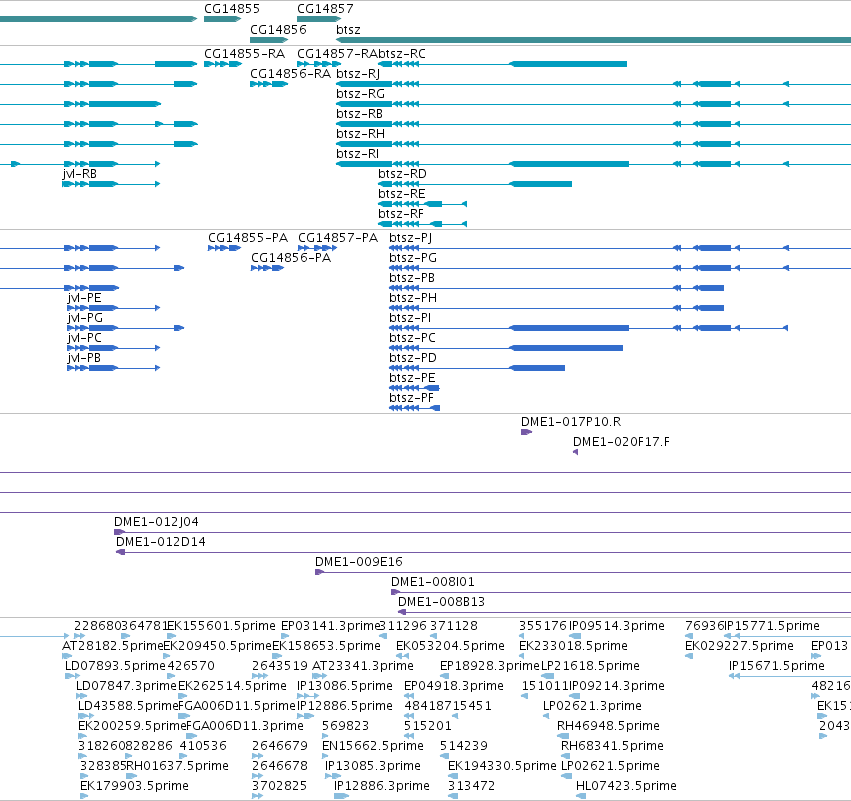Screen dimensions: 851x801
Task: Open the CG14856 gene label
Action: point(278,29)
